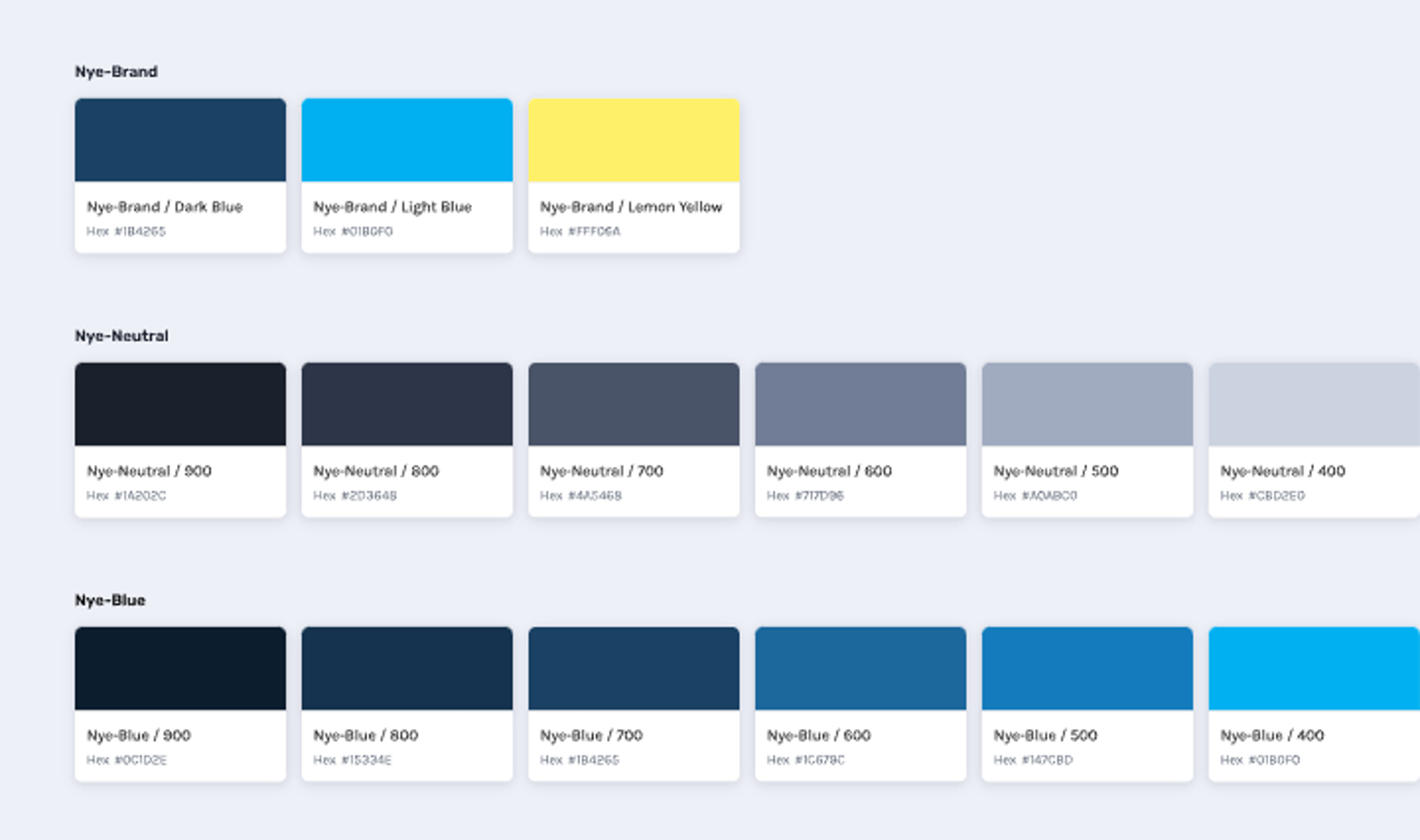Pick the Nye-Neutral 700 color block

633,404
